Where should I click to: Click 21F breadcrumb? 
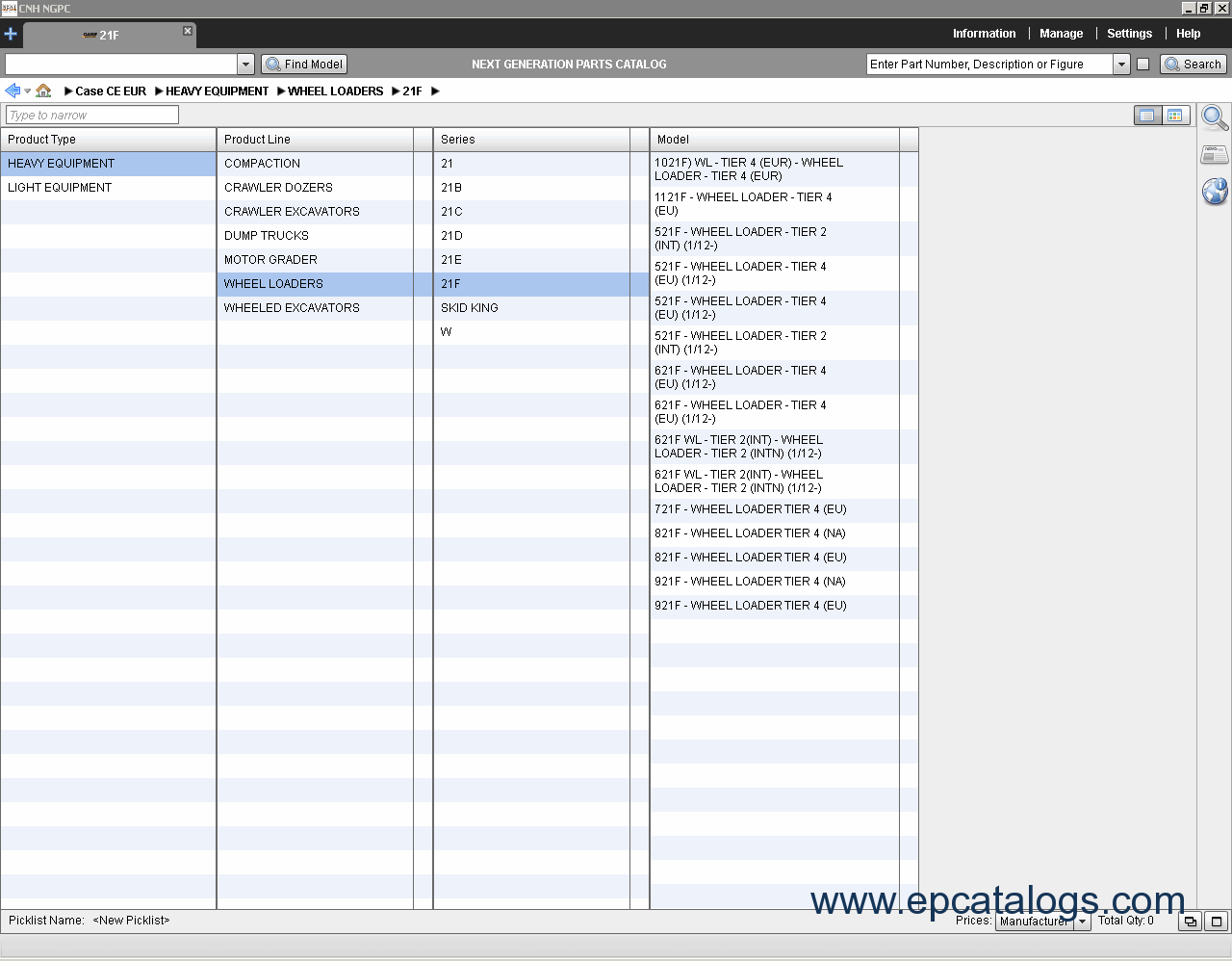tap(412, 91)
